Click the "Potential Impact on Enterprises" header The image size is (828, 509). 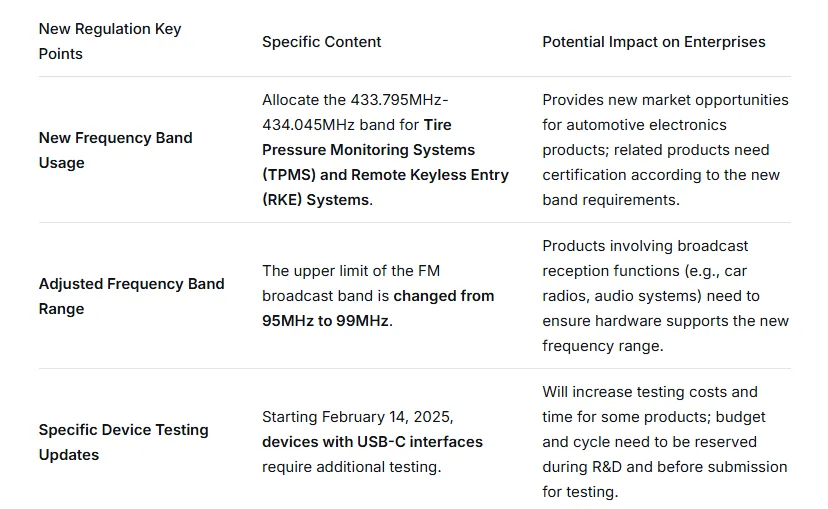coord(653,42)
